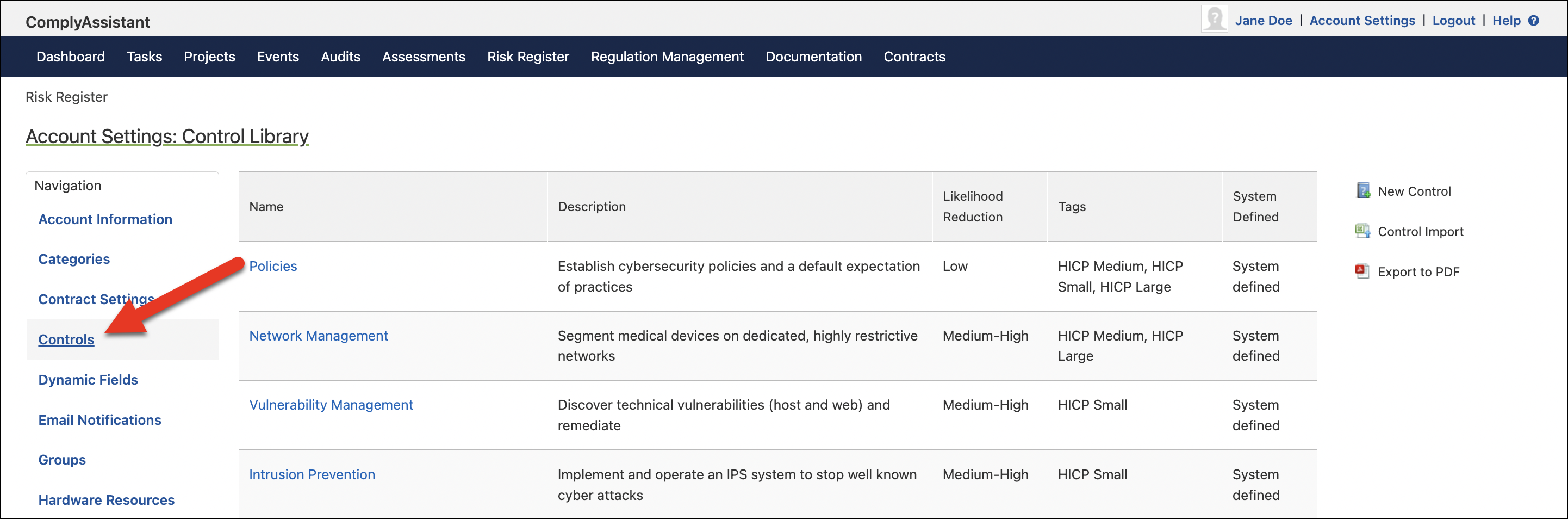The height and width of the screenshot is (519, 1568).
Task: Open the Events menu item
Action: 278,57
